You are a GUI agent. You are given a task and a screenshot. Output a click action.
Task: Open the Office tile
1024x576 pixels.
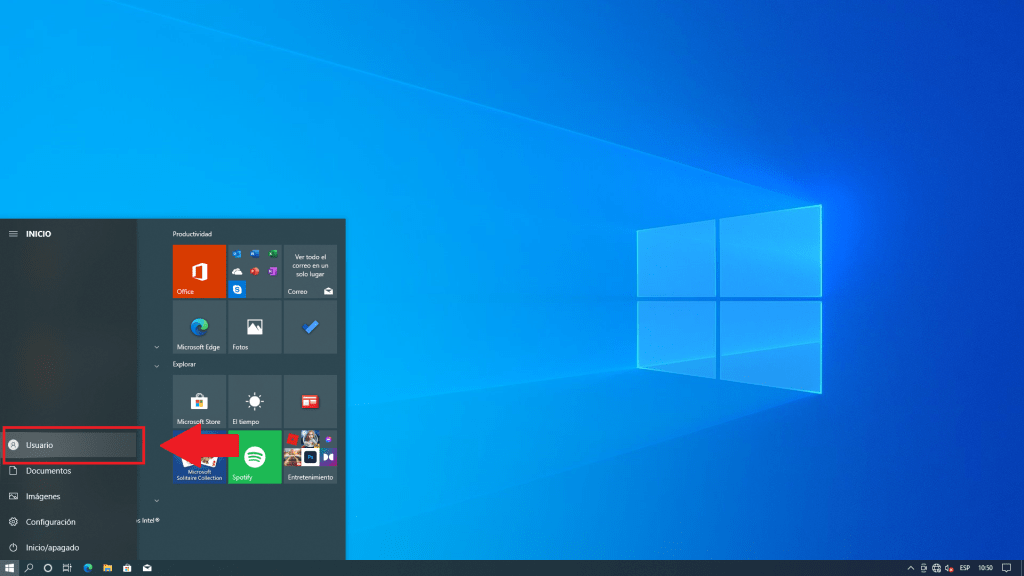pos(199,271)
